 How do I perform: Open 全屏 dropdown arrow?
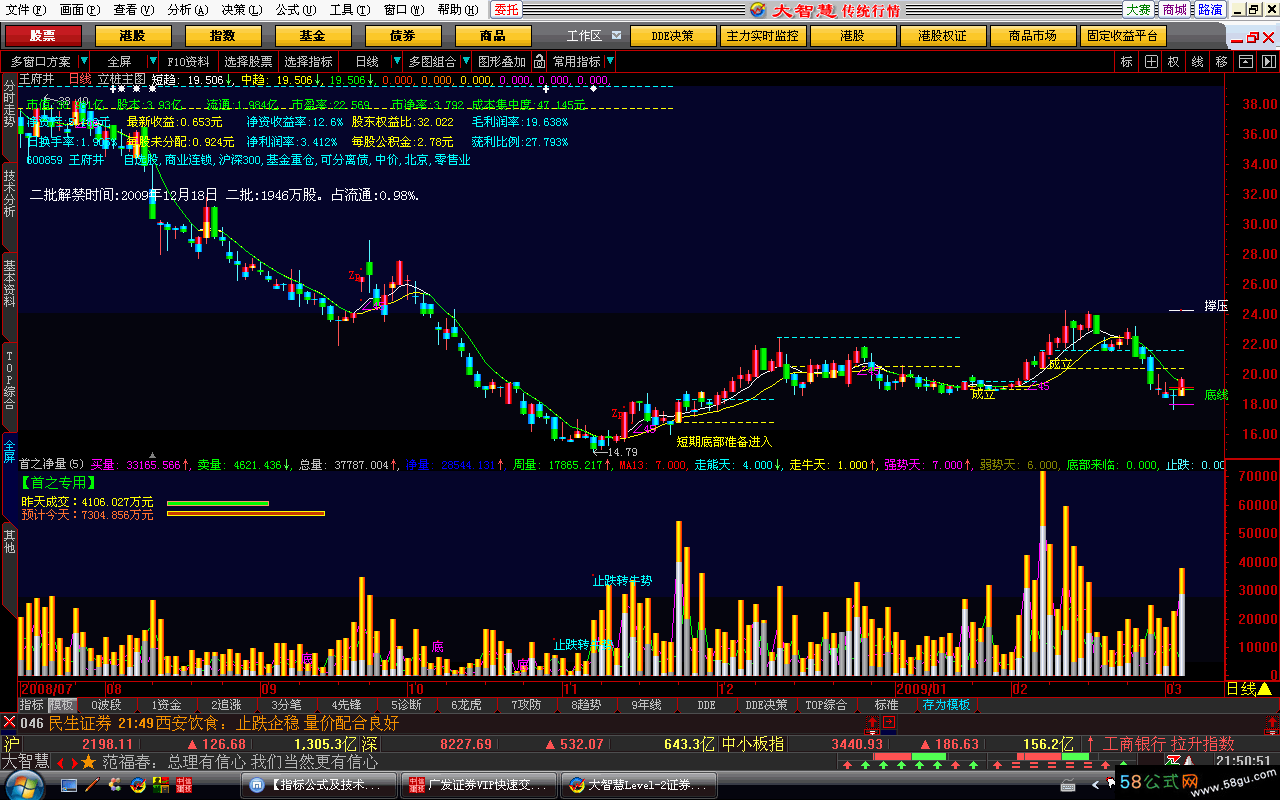151,61
